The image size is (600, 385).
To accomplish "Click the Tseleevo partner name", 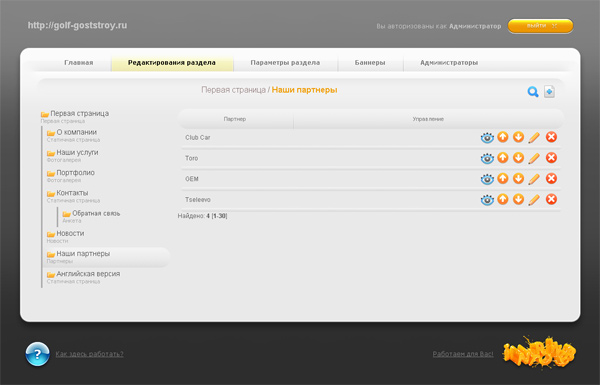I will pos(198,200).
